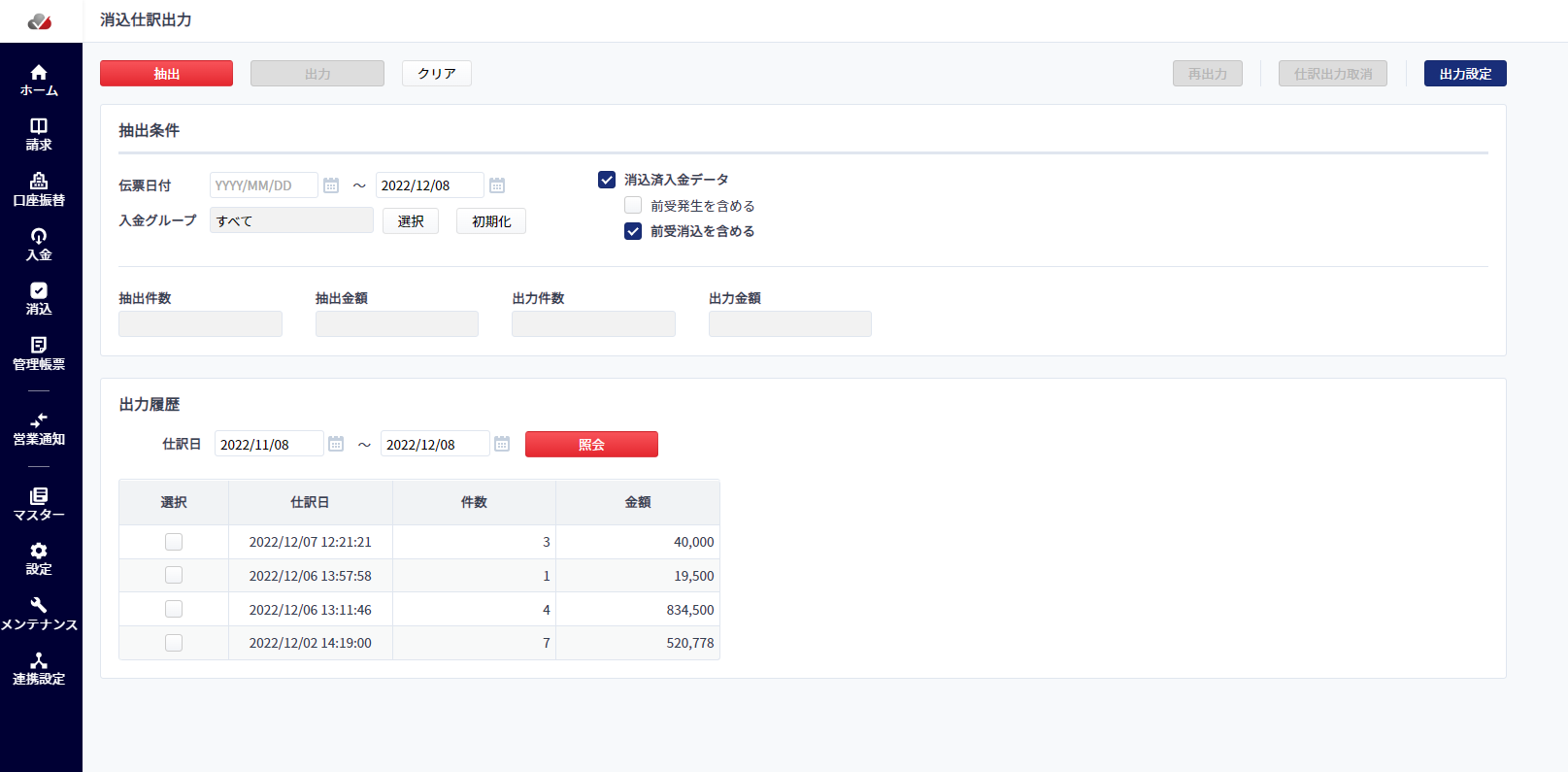The width and height of the screenshot is (1568, 772).
Task: Open 入金 sidebar item
Action: (39, 245)
